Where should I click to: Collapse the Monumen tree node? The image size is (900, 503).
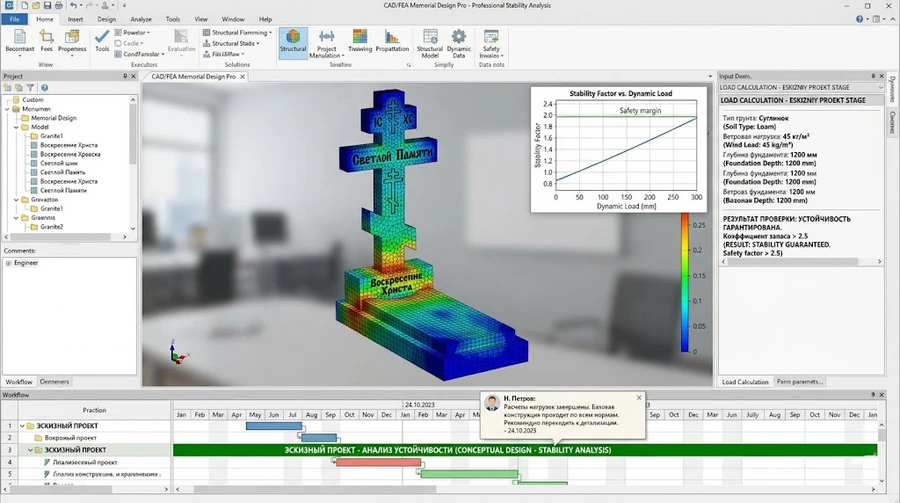(7, 109)
